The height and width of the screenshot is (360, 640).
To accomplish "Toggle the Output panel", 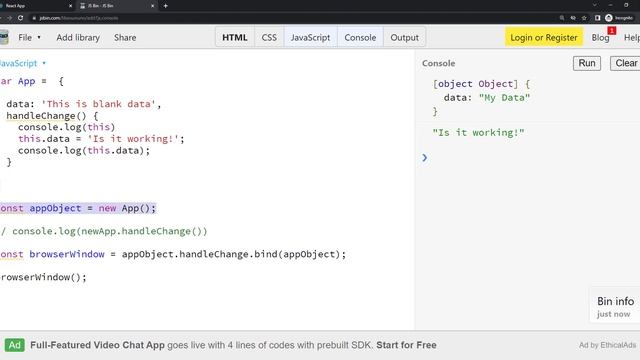I will tap(404, 38).
